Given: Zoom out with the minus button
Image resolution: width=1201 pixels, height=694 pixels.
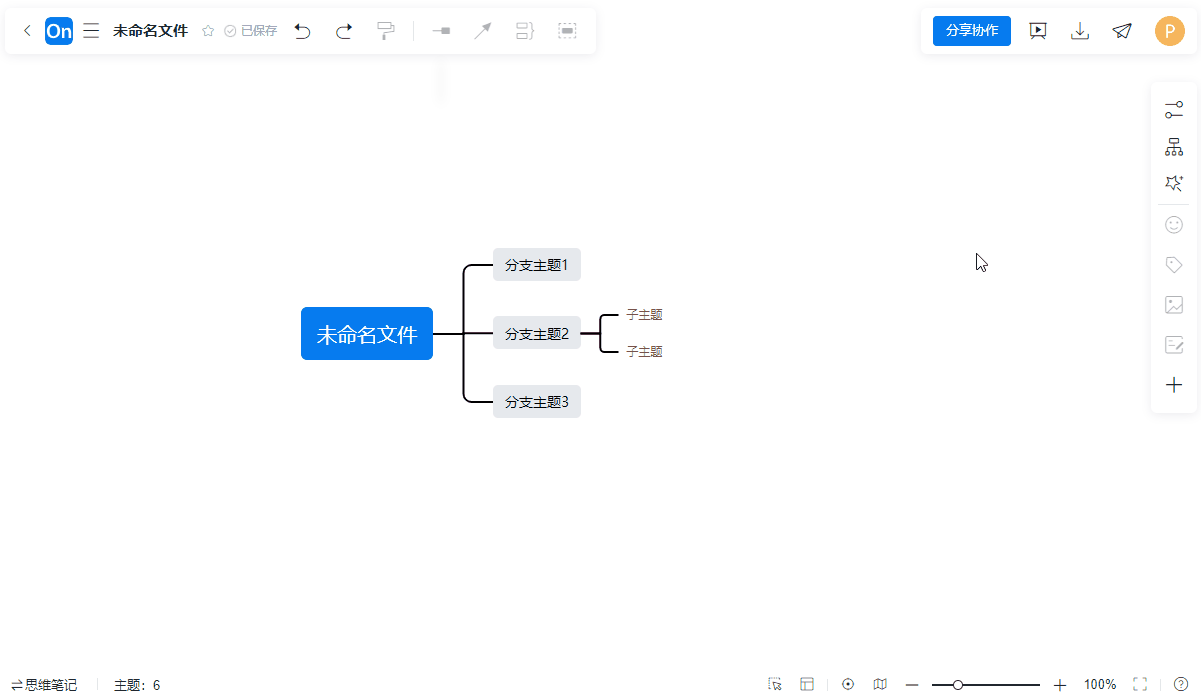Looking at the screenshot, I should click(912, 685).
